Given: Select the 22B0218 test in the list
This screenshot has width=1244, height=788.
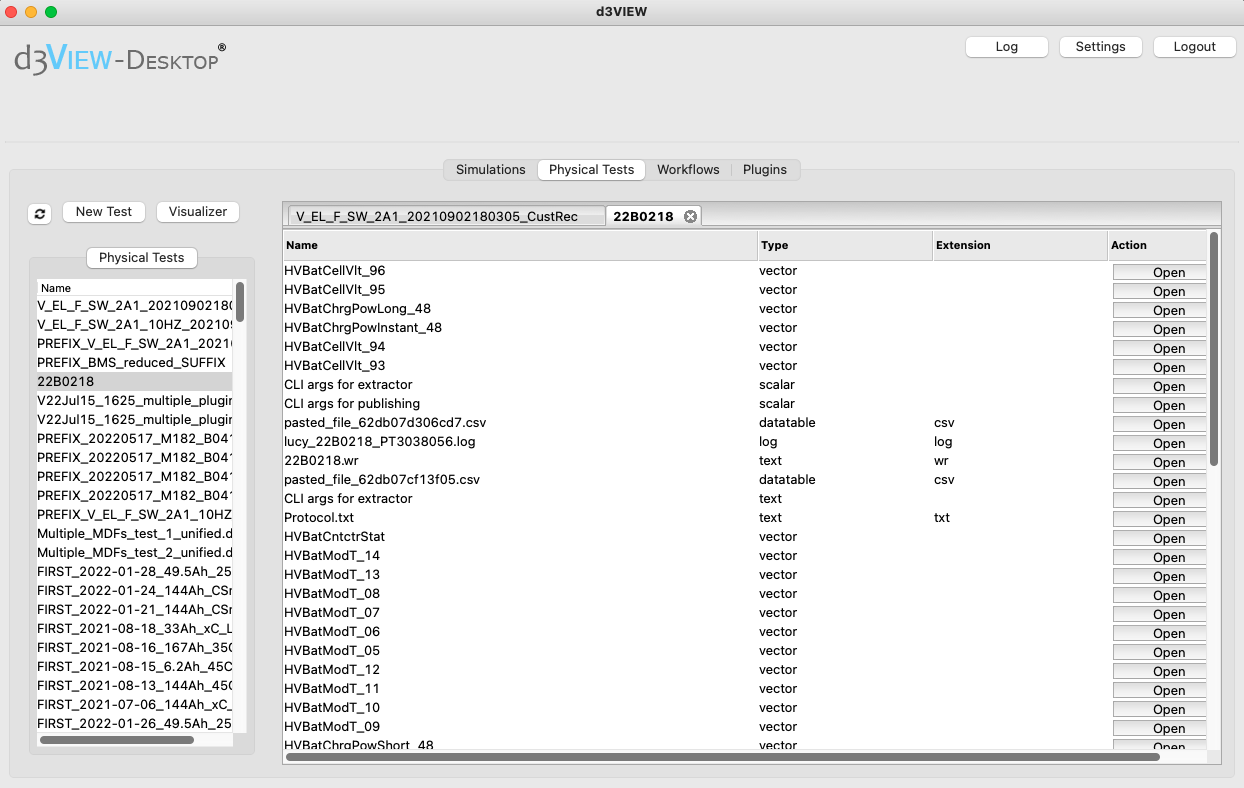Looking at the screenshot, I should (135, 381).
